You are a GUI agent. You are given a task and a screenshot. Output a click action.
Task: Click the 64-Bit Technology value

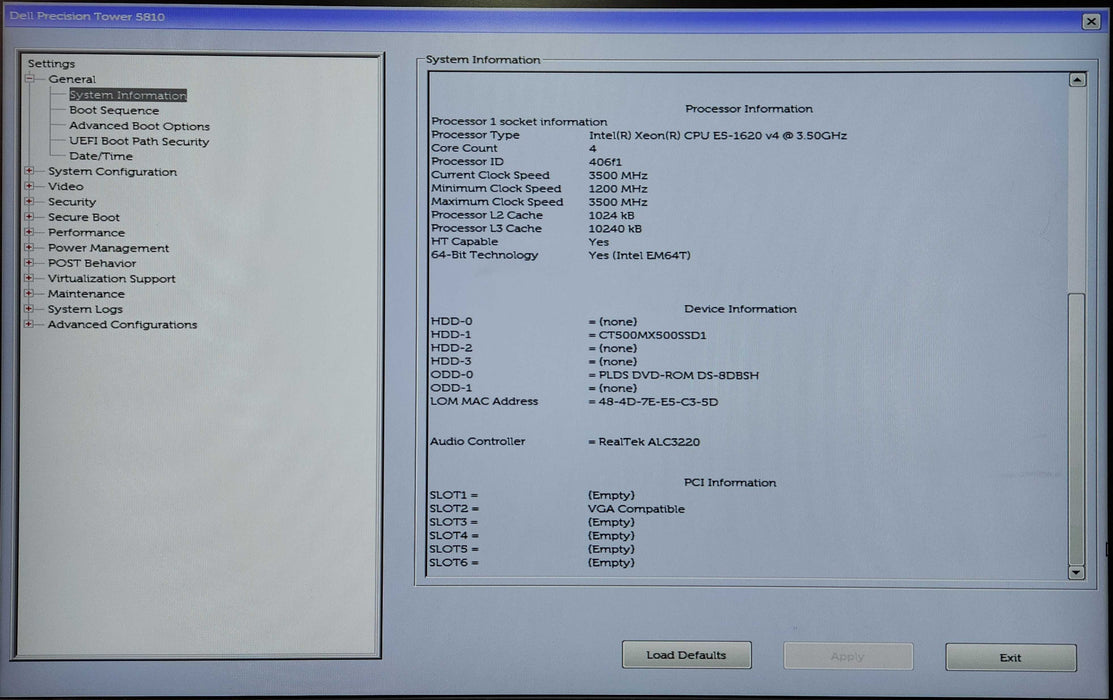639,255
